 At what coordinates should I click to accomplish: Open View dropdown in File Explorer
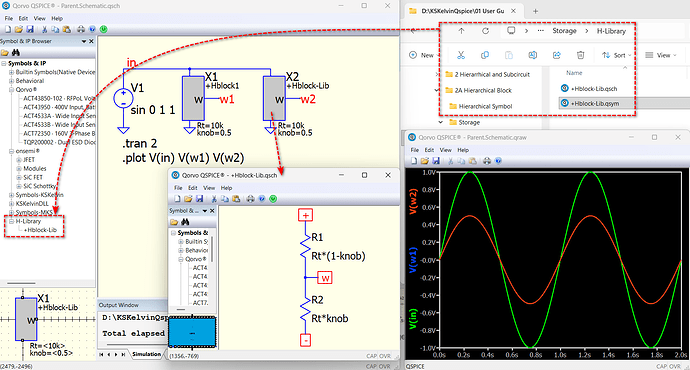point(661,55)
